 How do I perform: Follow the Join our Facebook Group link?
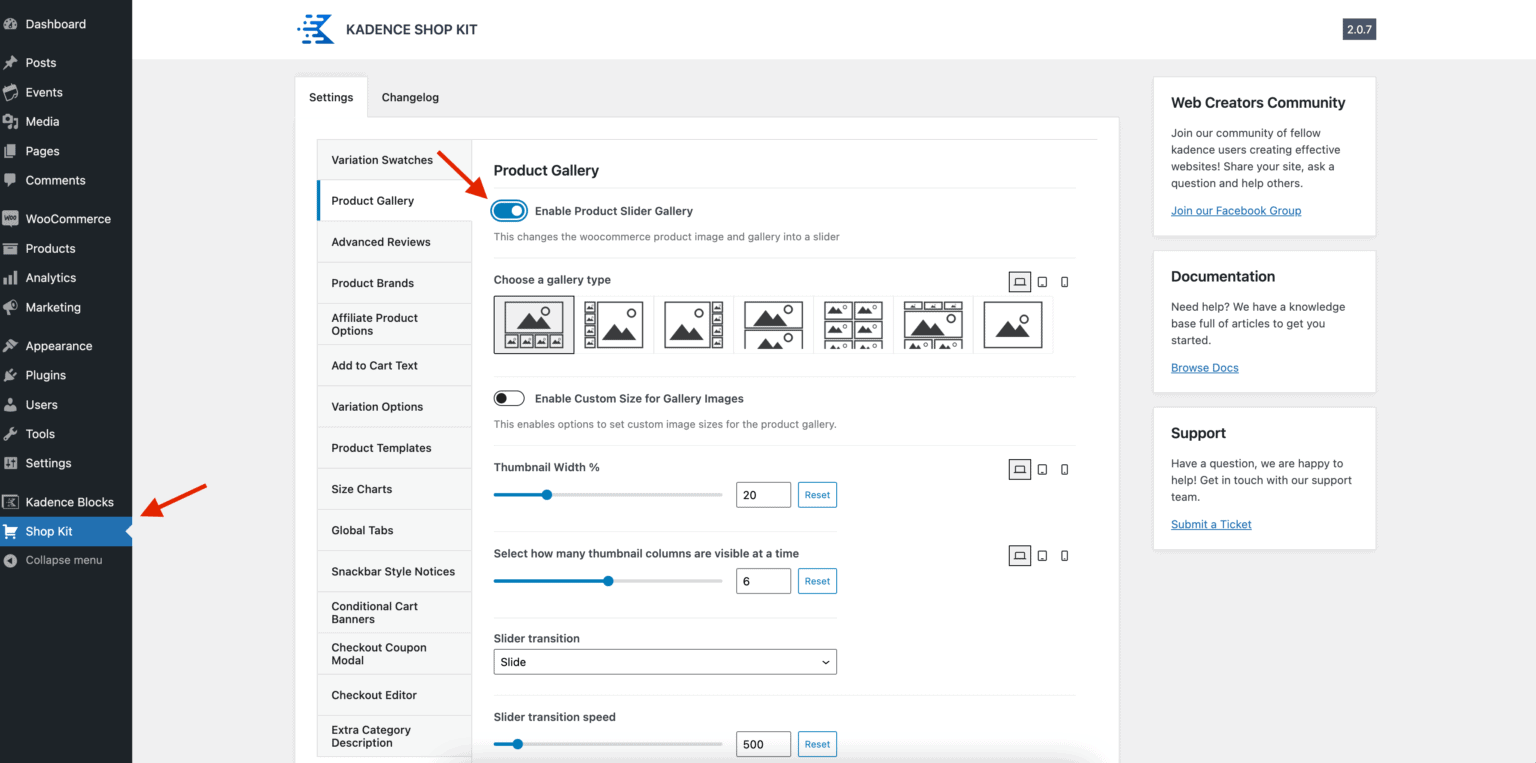point(1236,211)
